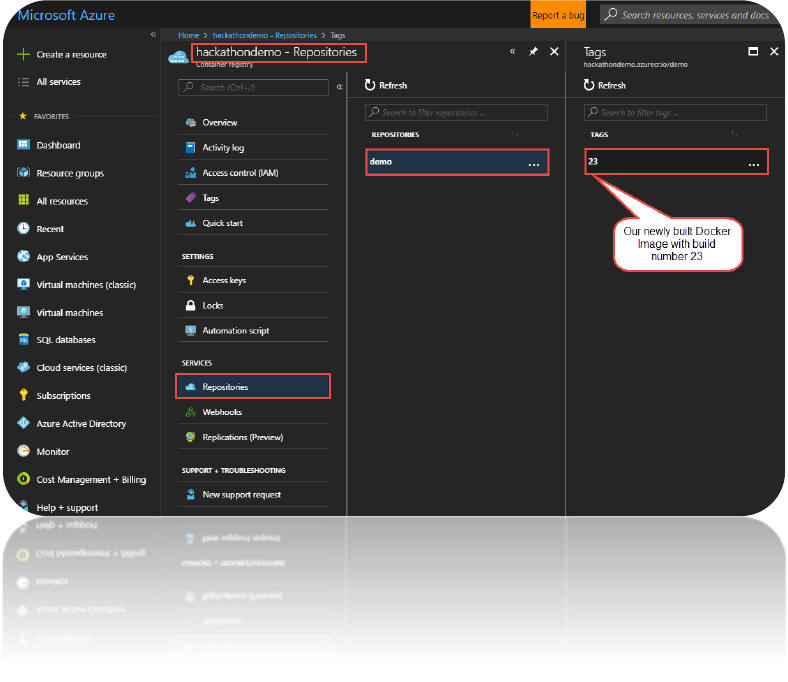The image size is (788, 682).
Task: Open the App Services globe icon
Action: 23,256
